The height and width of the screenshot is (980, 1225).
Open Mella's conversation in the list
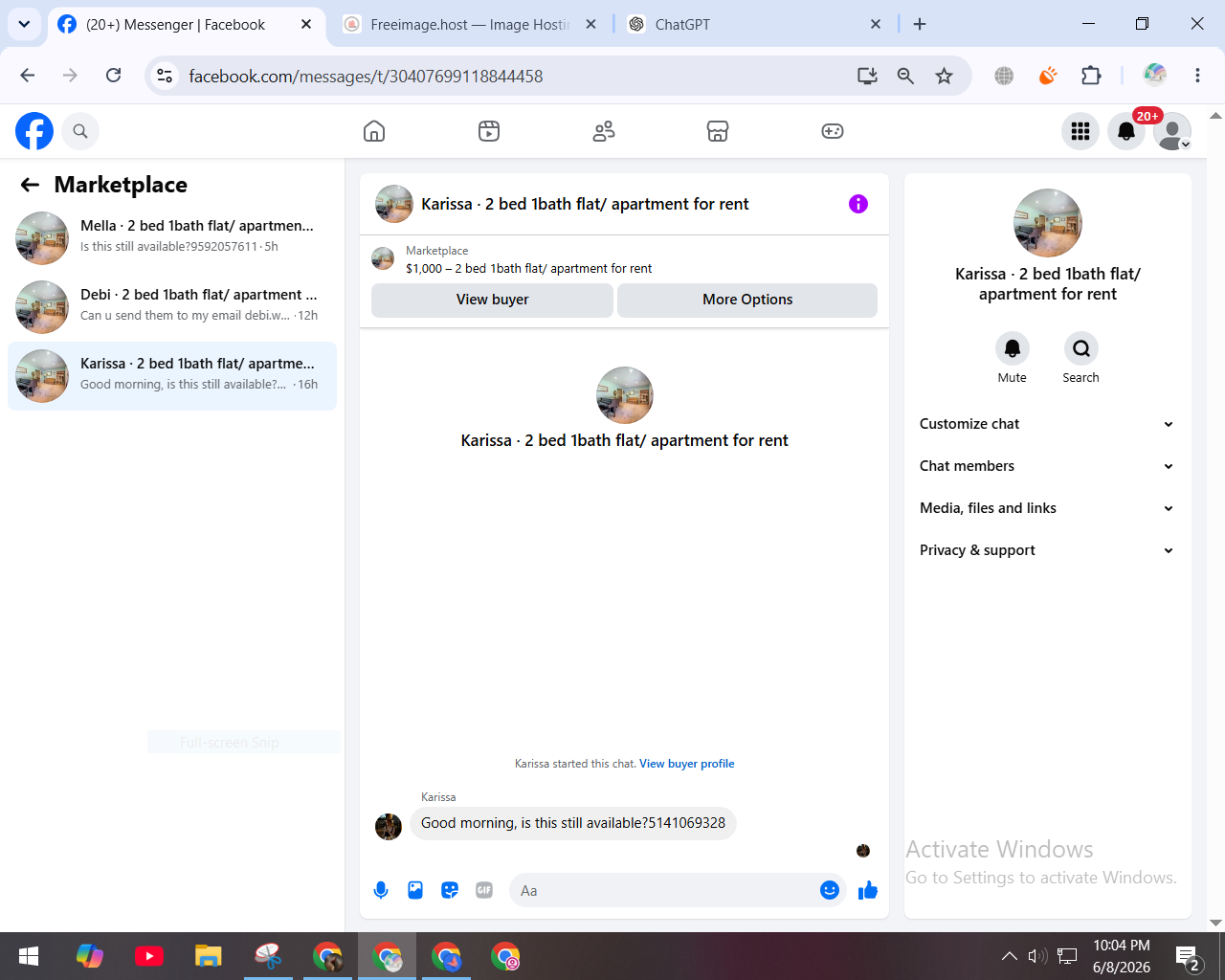click(172, 238)
